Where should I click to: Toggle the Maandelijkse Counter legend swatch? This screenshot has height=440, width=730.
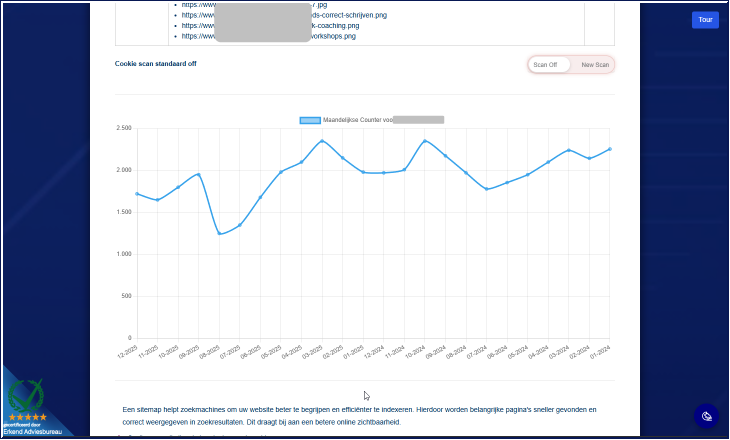310,120
